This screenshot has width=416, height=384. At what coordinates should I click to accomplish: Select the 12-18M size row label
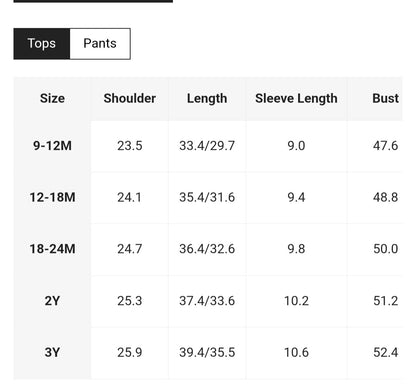click(52, 197)
